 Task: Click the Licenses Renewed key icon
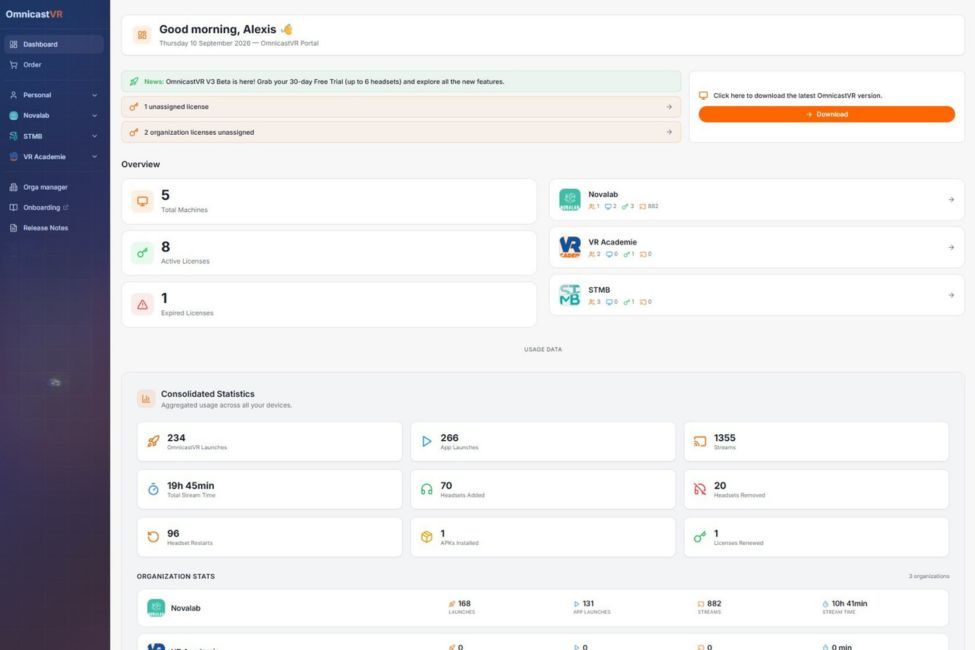(700, 537)
